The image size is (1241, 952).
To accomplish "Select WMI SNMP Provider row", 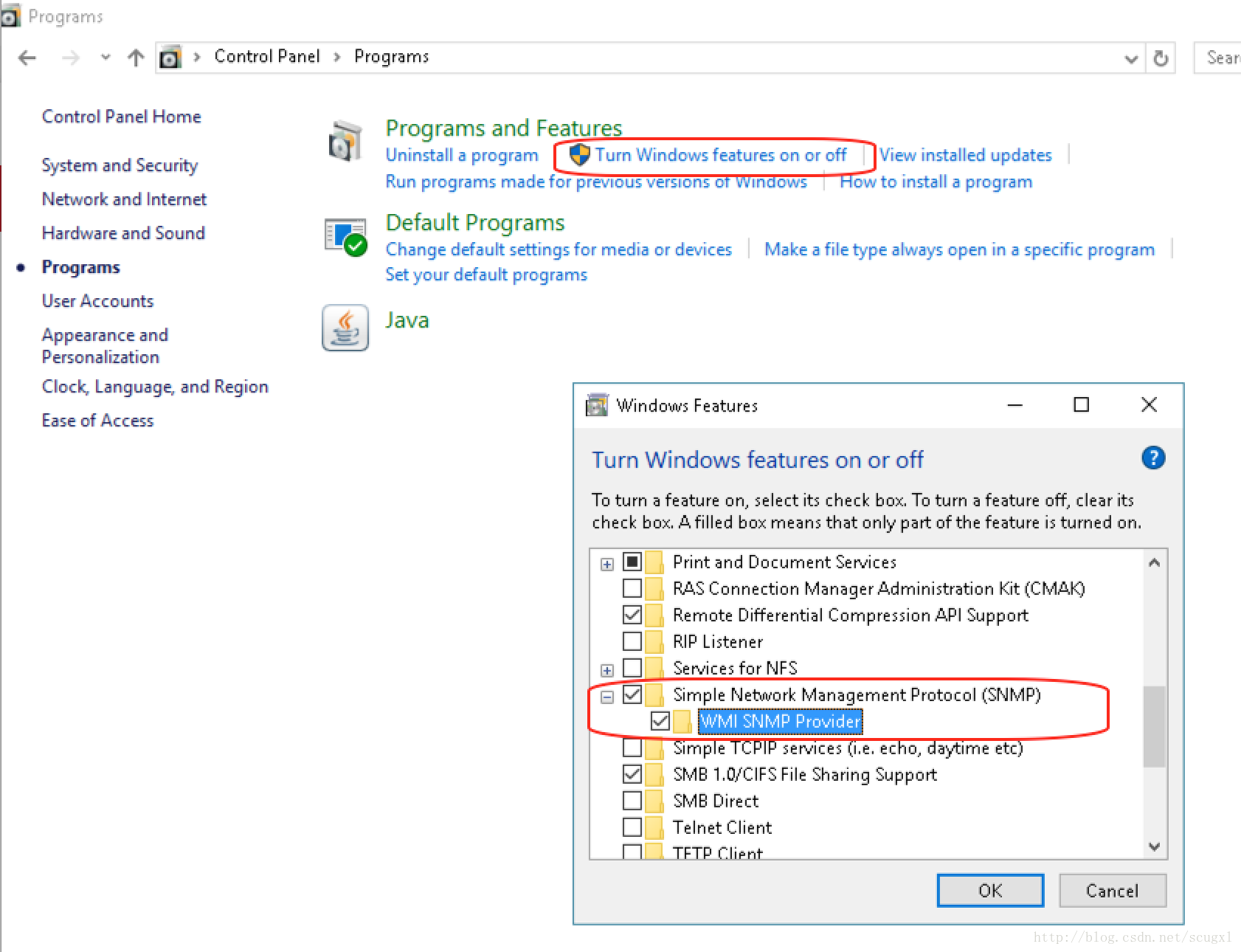I will pyautogui.click(x=780, y=721).
